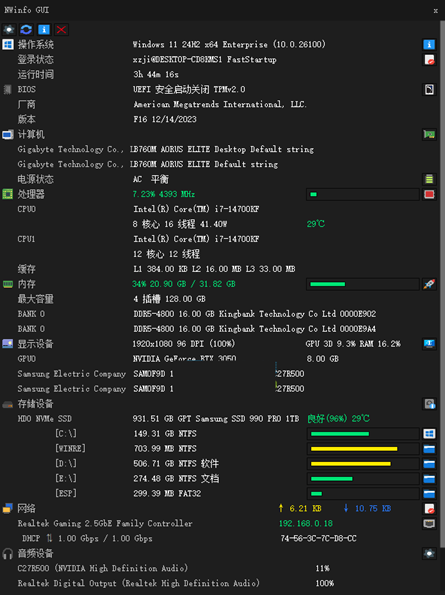Screen dimensions: 445x595
Task: Click the download speed 10.75 KB
Action: pyautogui.click(x=367, y=508)
